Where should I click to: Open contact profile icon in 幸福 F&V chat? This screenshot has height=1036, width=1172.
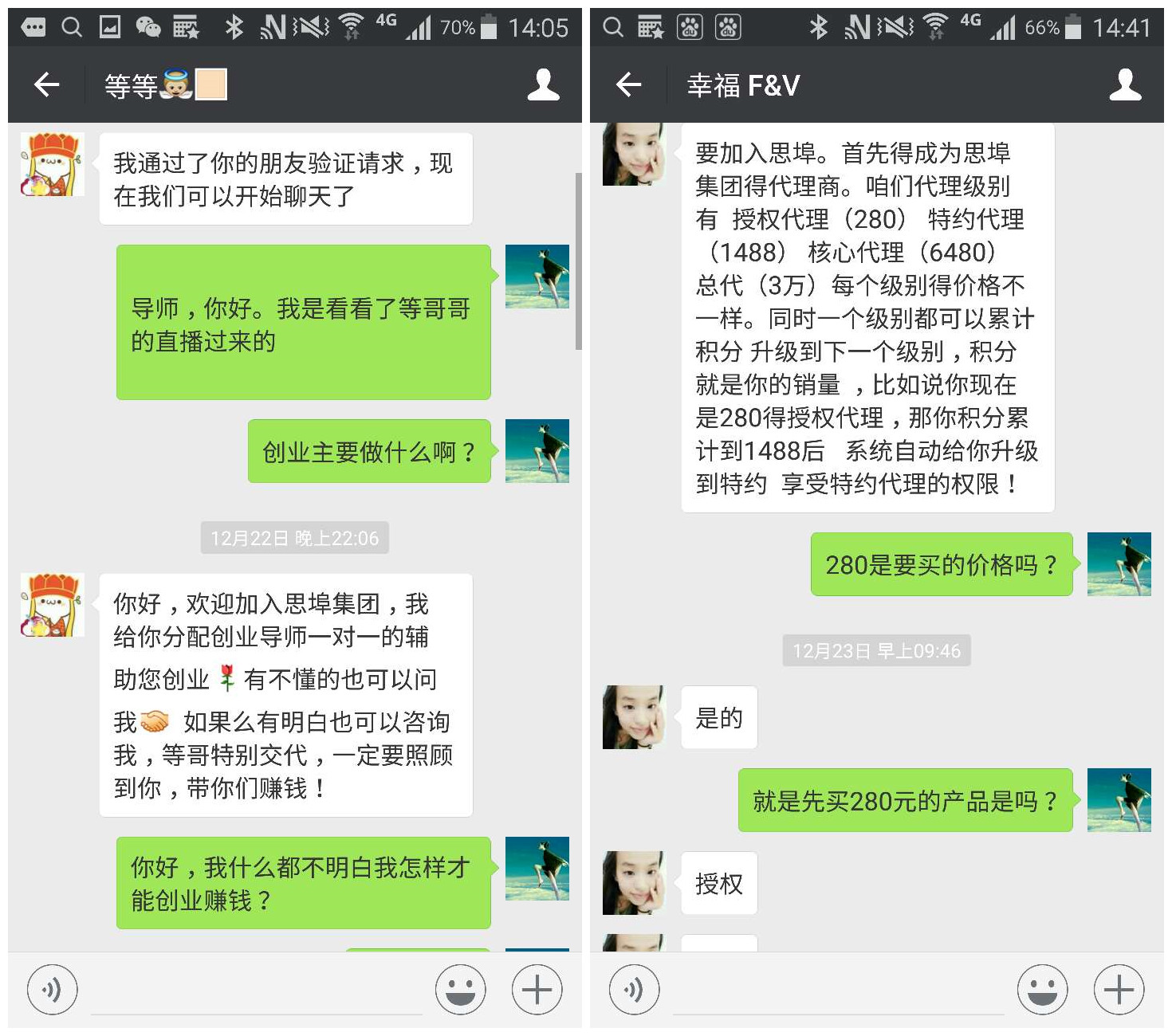tap(1126, 84)
